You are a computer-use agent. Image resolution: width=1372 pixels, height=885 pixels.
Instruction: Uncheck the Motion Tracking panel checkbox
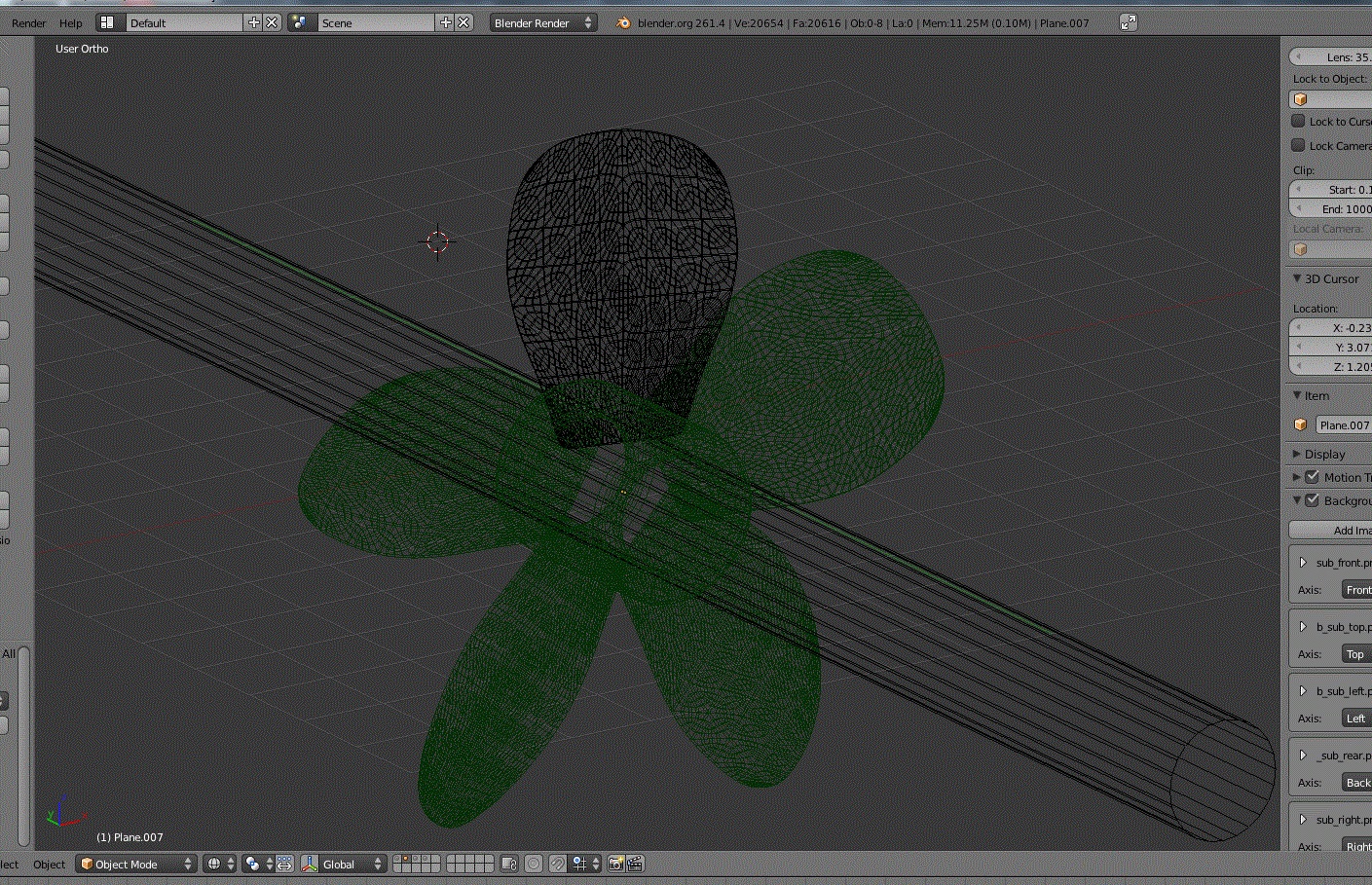tap(1312, 477)
